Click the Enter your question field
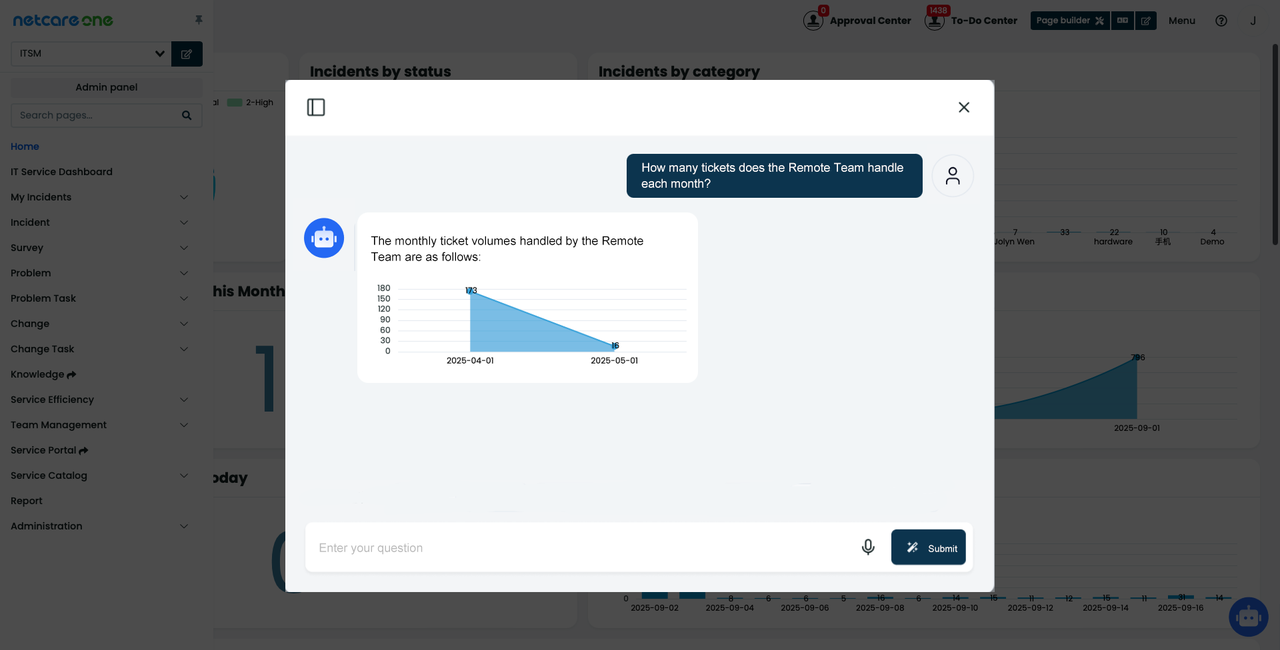The height and width of the screenshot is (650, 1280). pyautogui.click(x=580, y=548)
